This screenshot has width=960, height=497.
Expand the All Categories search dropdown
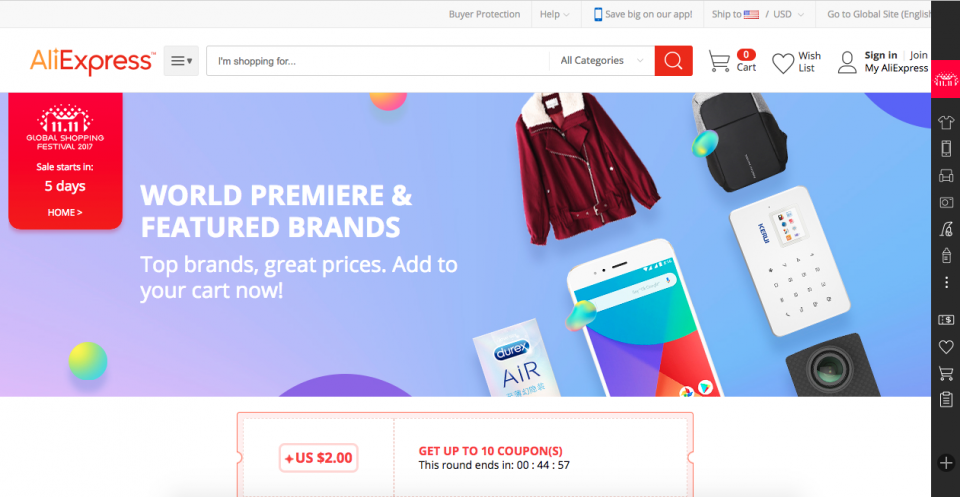pyautogui.click(x=602, y=61)
